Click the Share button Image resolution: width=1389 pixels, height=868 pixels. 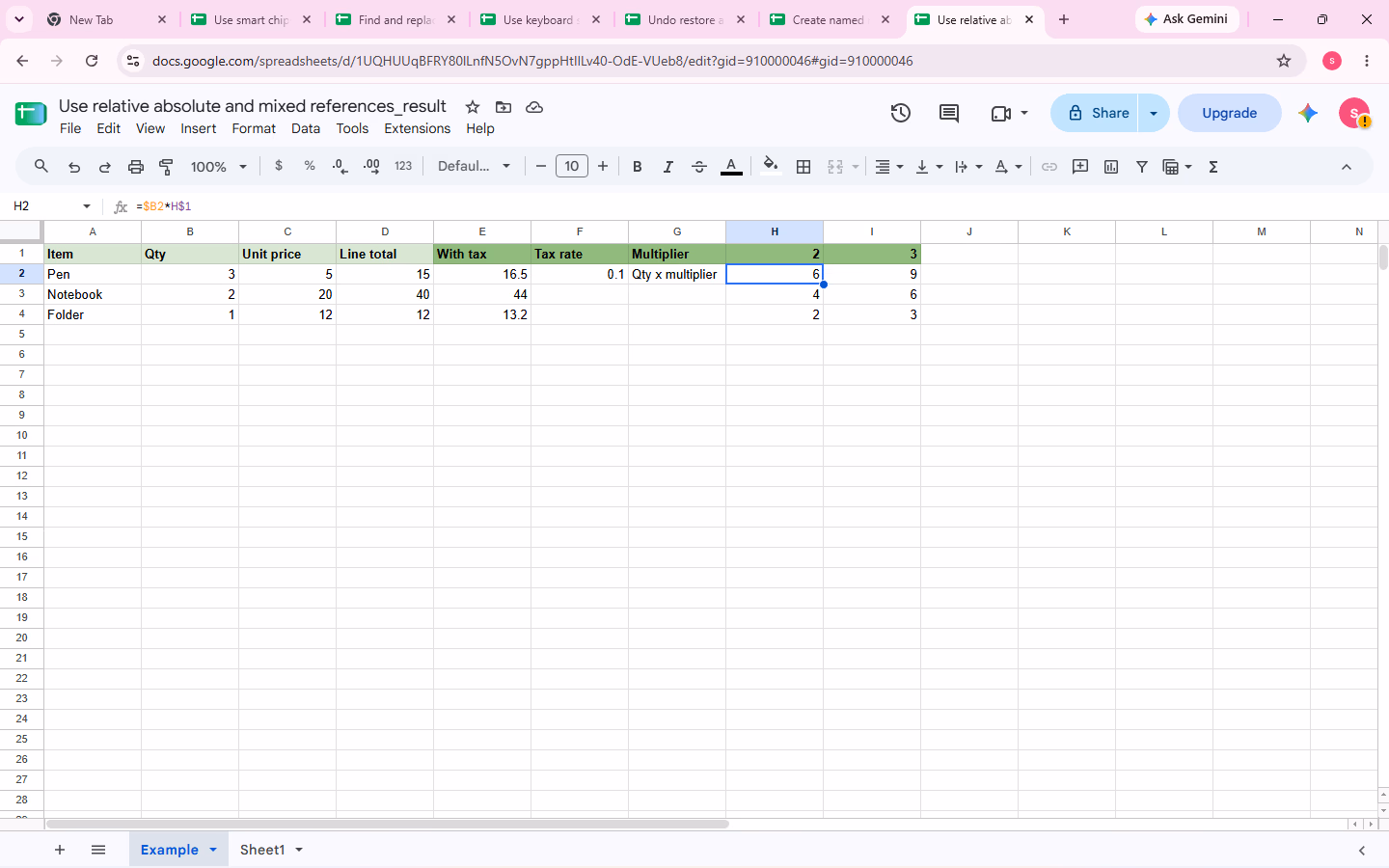click(x=1095, y=113)
